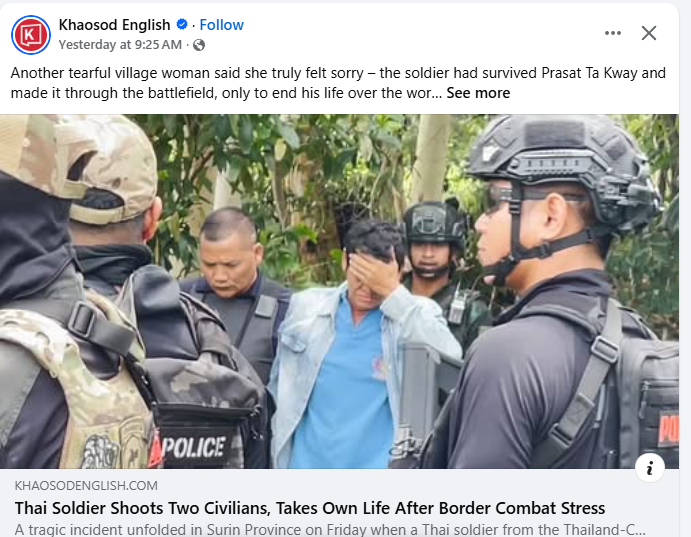Image resolution: width=691 pixels, height=537 pixels.
Task: Close the post with X icon
Action: 649,33
